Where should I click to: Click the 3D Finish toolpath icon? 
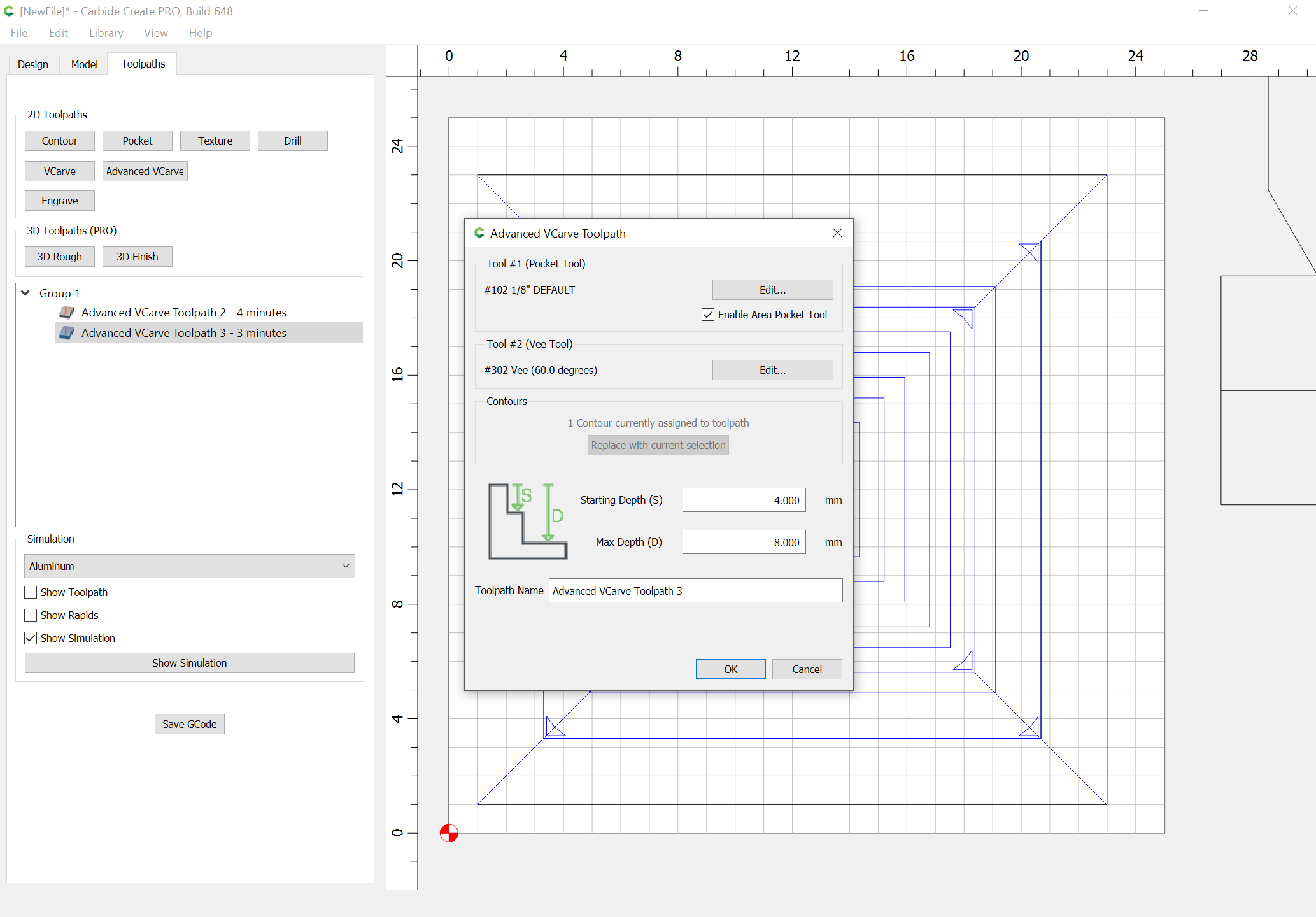(x=138, y=256)
